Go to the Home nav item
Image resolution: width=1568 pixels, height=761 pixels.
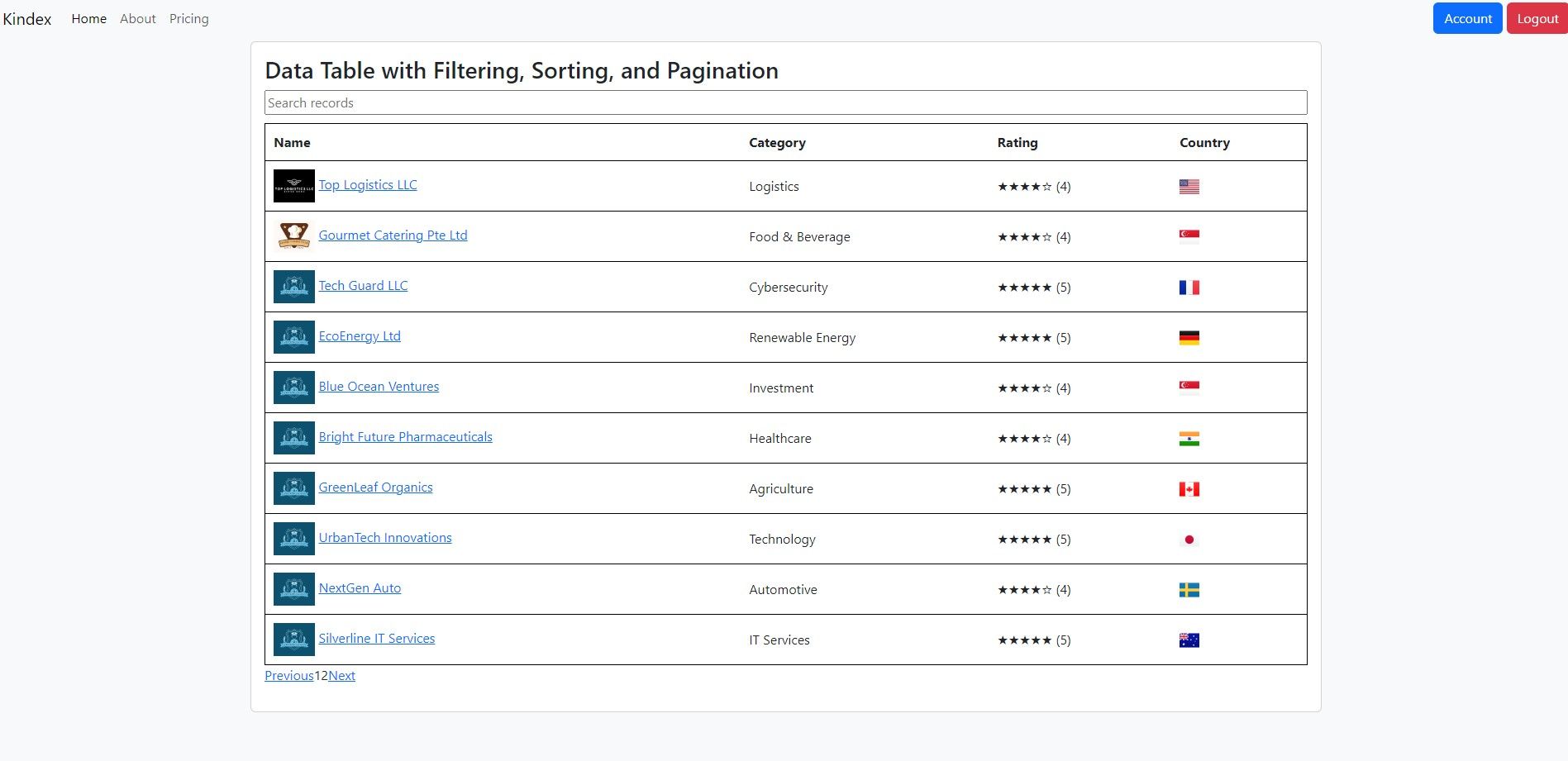coord(89,19)
